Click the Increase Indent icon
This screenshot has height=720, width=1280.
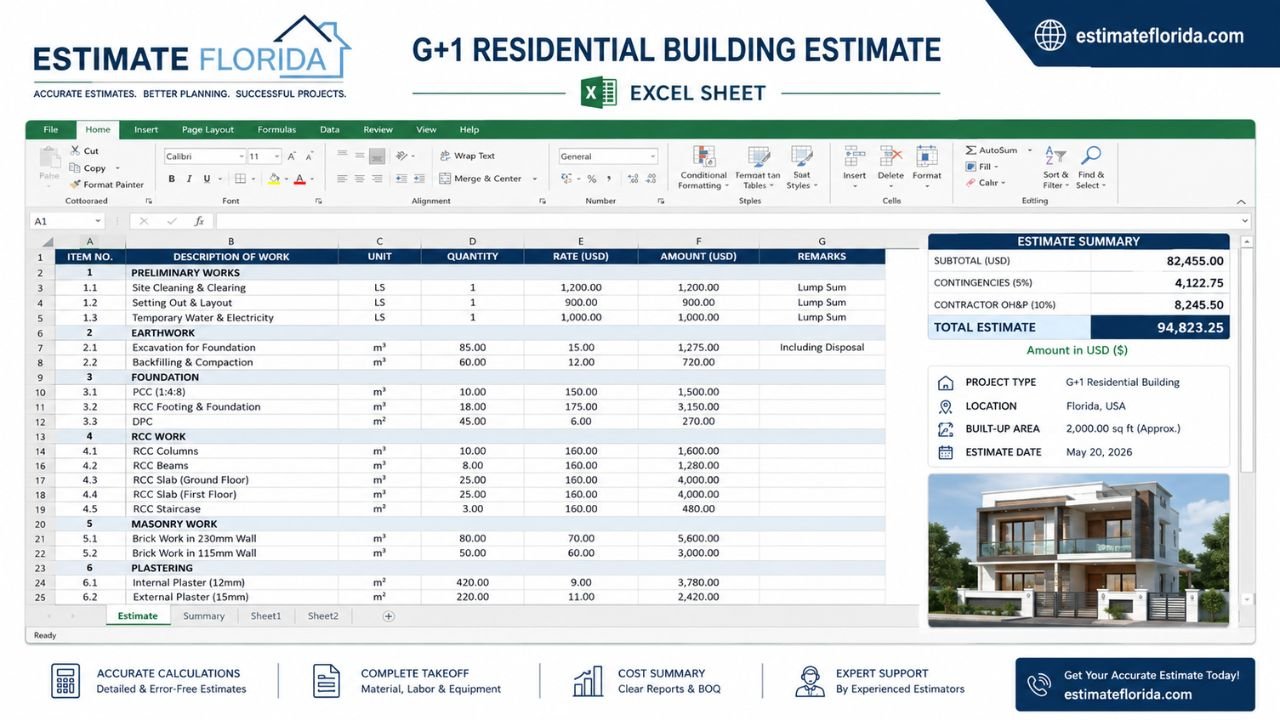click(x=417, y=179)
